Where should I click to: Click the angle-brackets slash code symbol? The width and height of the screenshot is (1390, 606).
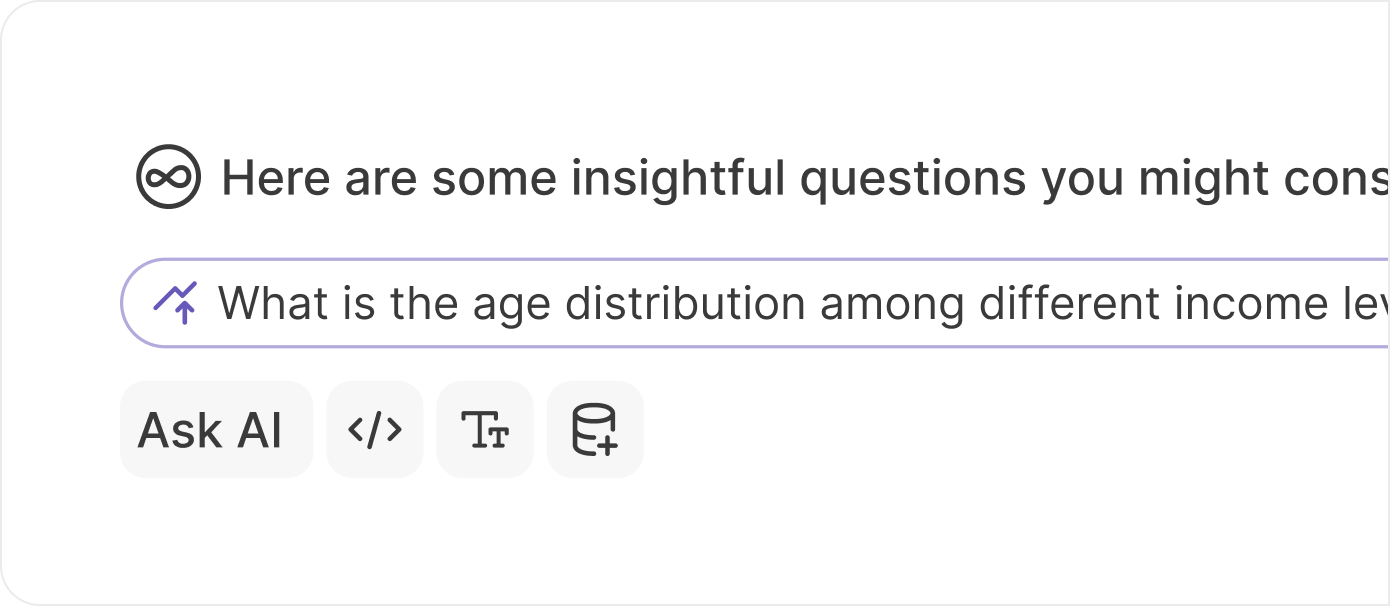coord(375,430)
